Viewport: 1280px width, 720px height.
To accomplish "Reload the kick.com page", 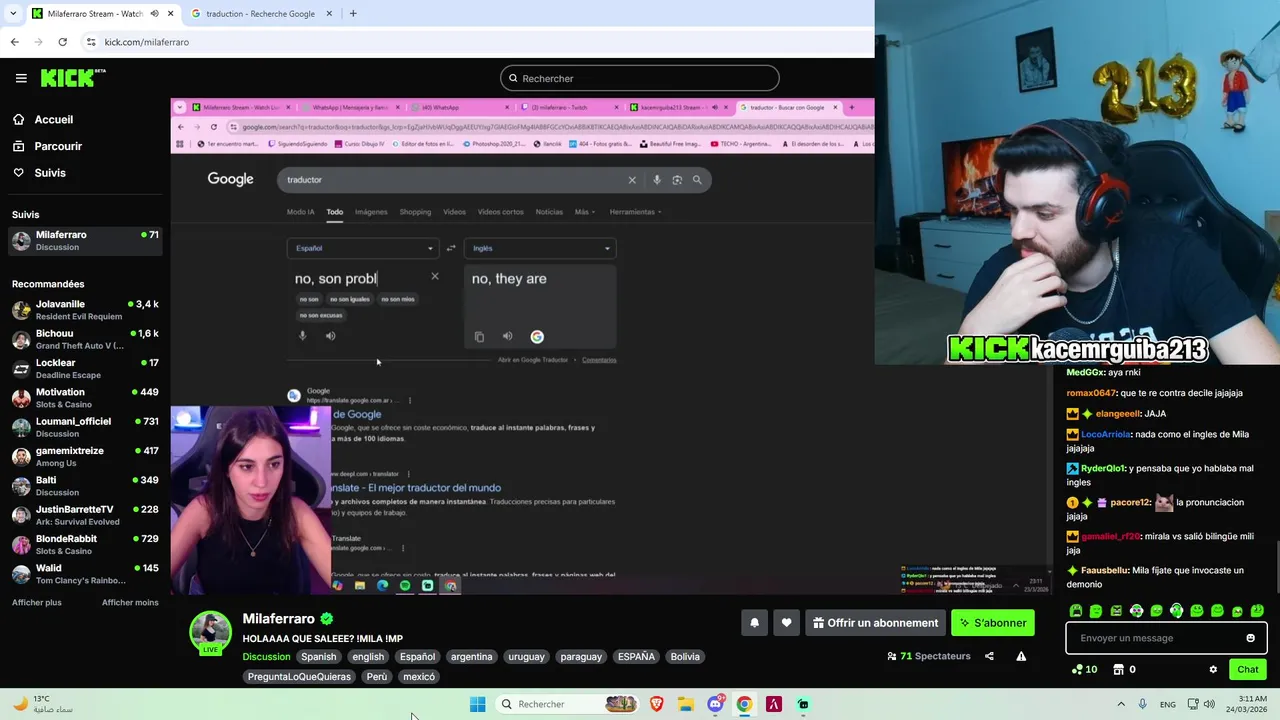I will pos(62,42).
